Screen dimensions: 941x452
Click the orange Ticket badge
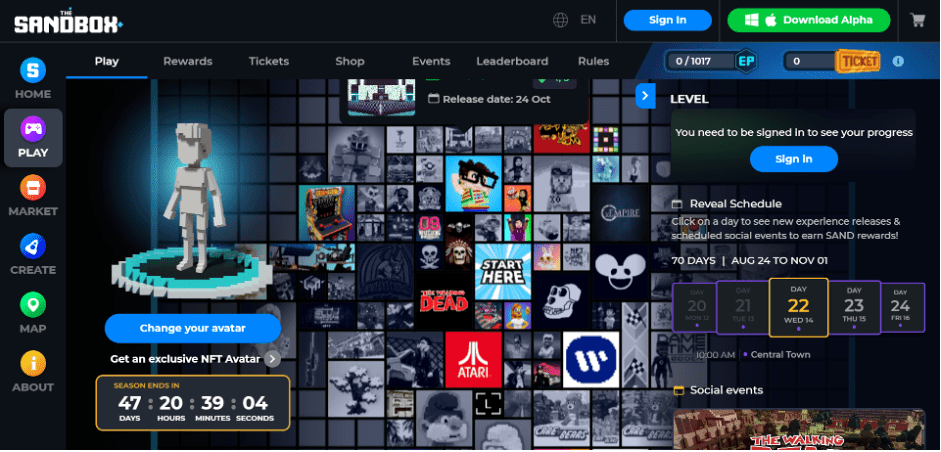(859, 61)
